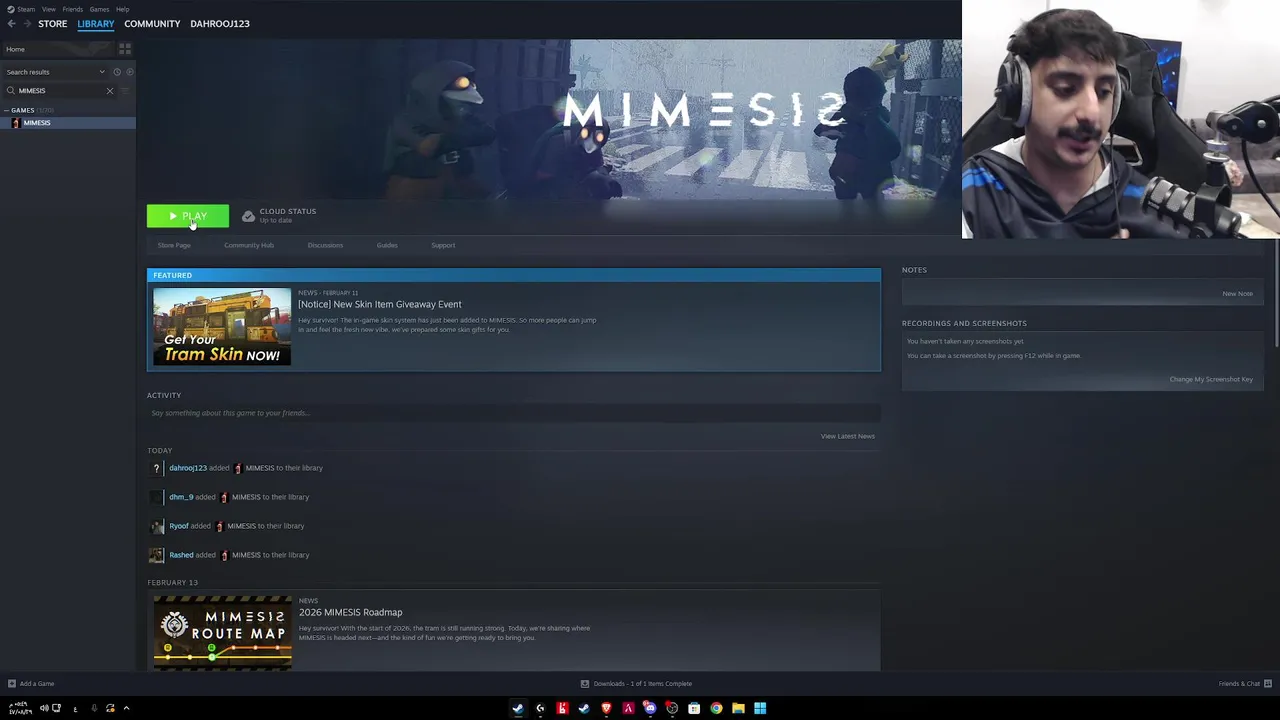Open the Tram Skin news thumbnail
This screenshot has width=1280, height=720.
coord(222,327)
